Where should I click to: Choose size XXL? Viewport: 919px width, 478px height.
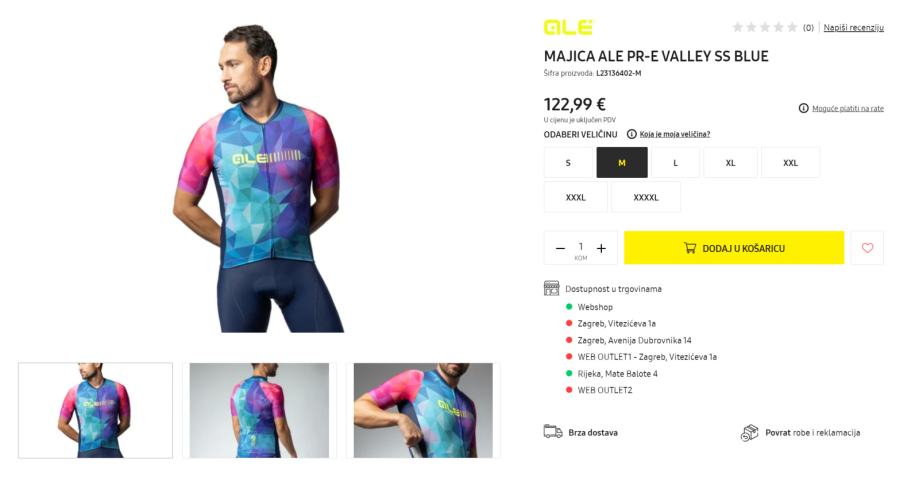pyautogui.click(x=790, y=163)
